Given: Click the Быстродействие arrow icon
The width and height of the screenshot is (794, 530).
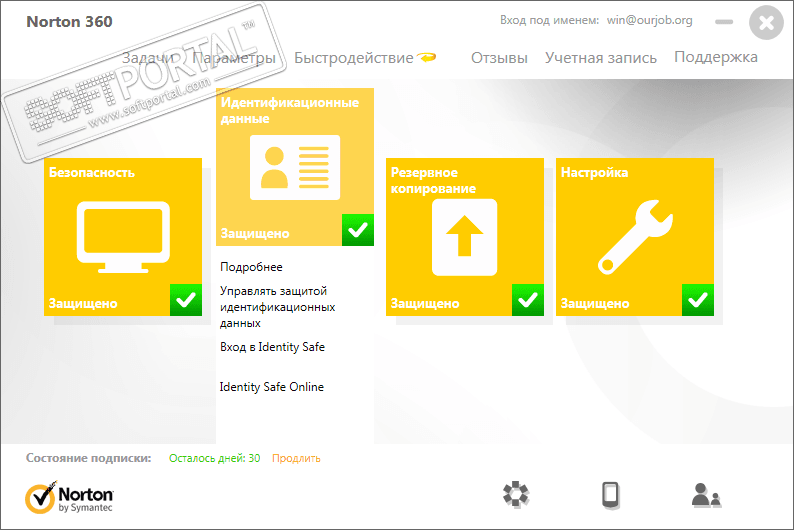Looking at the screenshot, I should (426, 57).
